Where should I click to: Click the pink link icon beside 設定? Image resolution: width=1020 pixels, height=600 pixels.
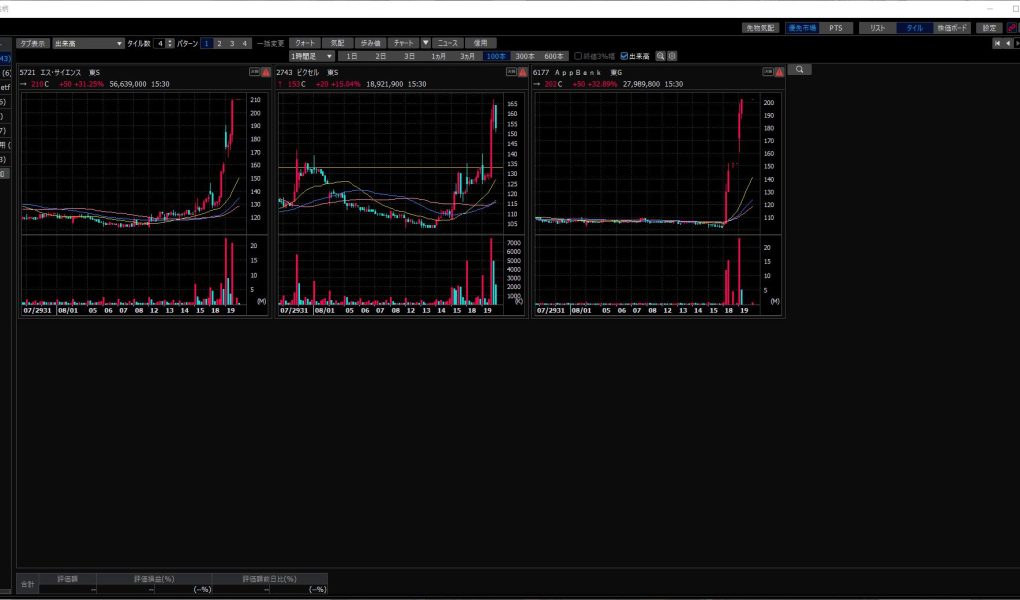pyautogui.click(x=1012, y=28)
